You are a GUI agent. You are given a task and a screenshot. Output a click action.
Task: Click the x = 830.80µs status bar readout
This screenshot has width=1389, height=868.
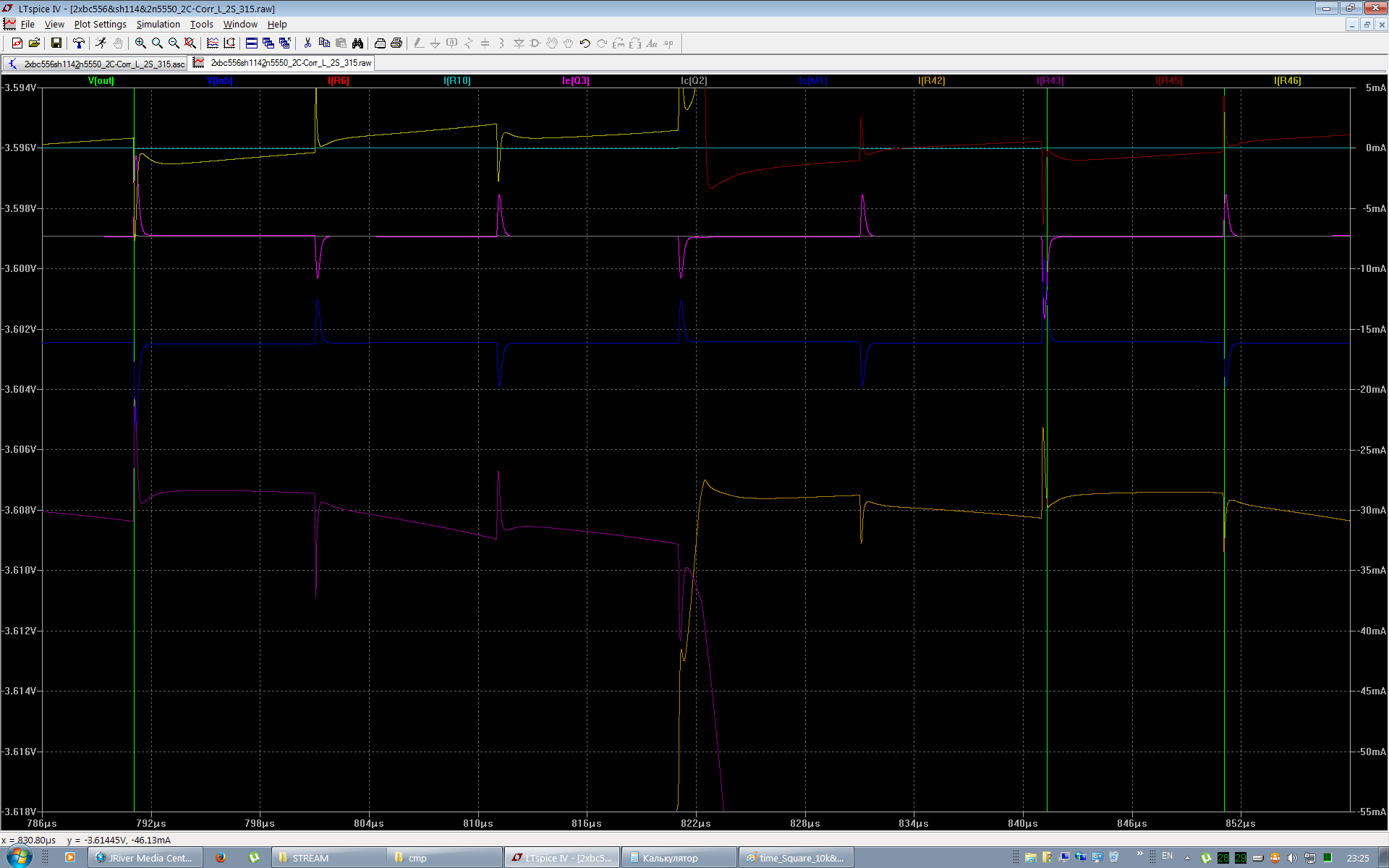[29, 840]
